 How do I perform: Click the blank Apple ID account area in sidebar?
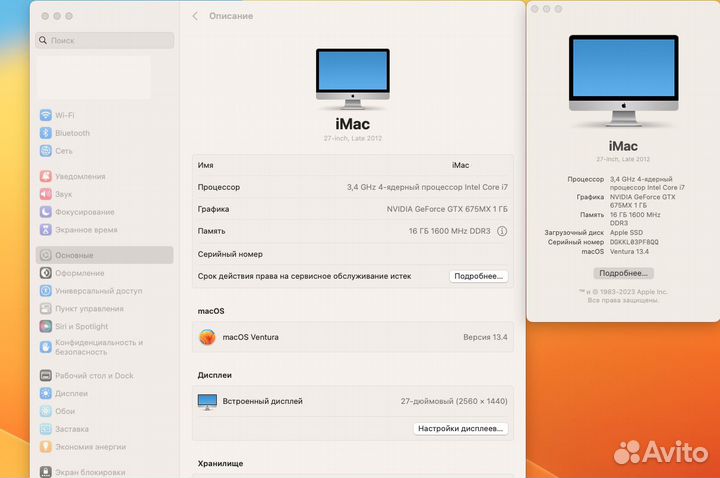pos(93,78)
